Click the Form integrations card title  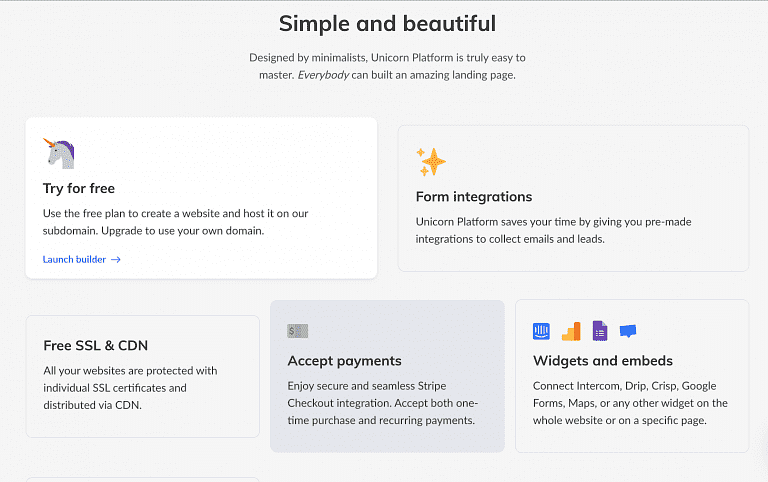tap(474, 196)
